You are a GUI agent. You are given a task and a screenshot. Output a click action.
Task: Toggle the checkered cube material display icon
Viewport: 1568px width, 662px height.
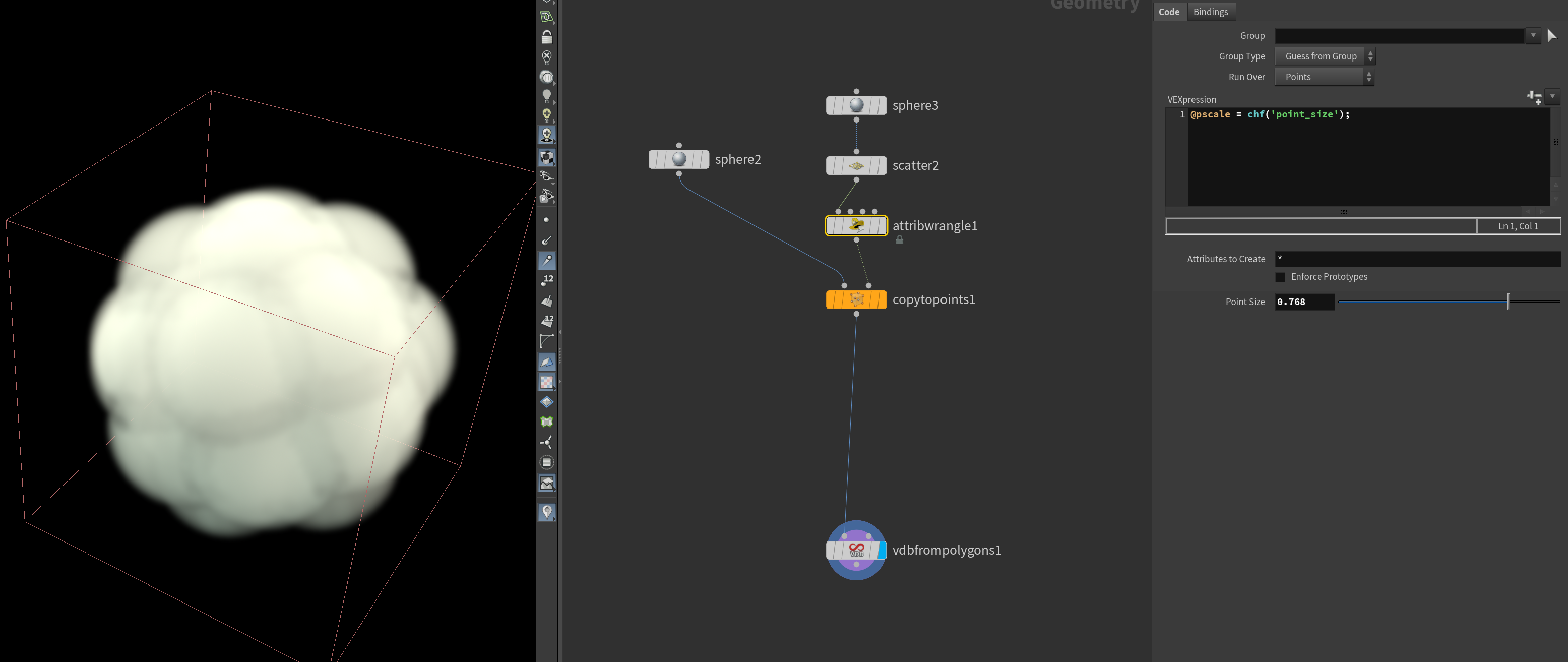click(547, 158)
